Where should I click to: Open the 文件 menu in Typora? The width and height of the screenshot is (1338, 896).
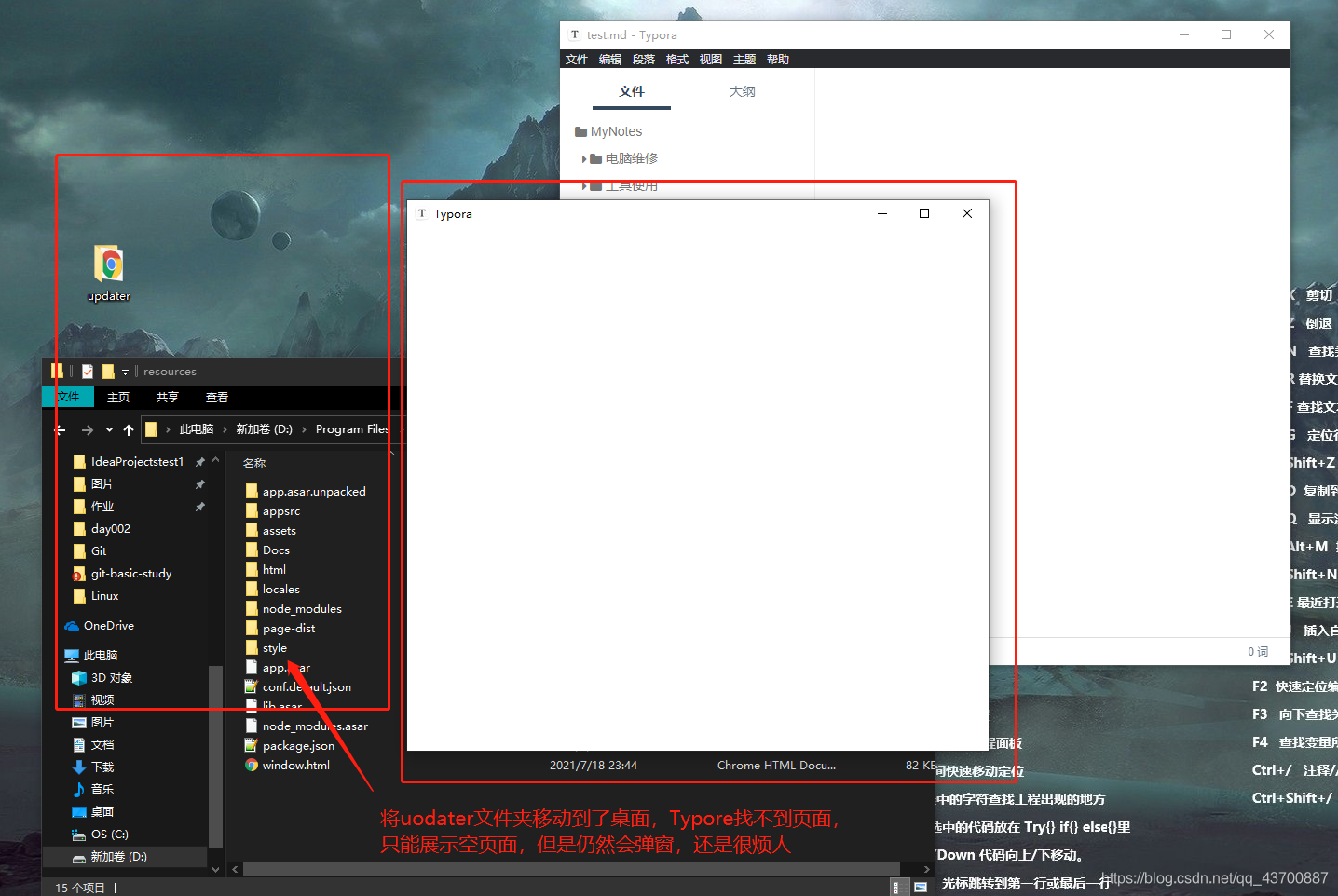577,59
